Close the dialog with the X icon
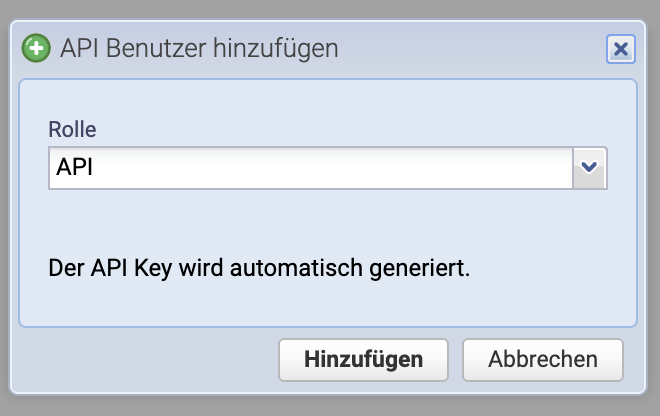Screen dimensions: 660x416 (620, 49)
